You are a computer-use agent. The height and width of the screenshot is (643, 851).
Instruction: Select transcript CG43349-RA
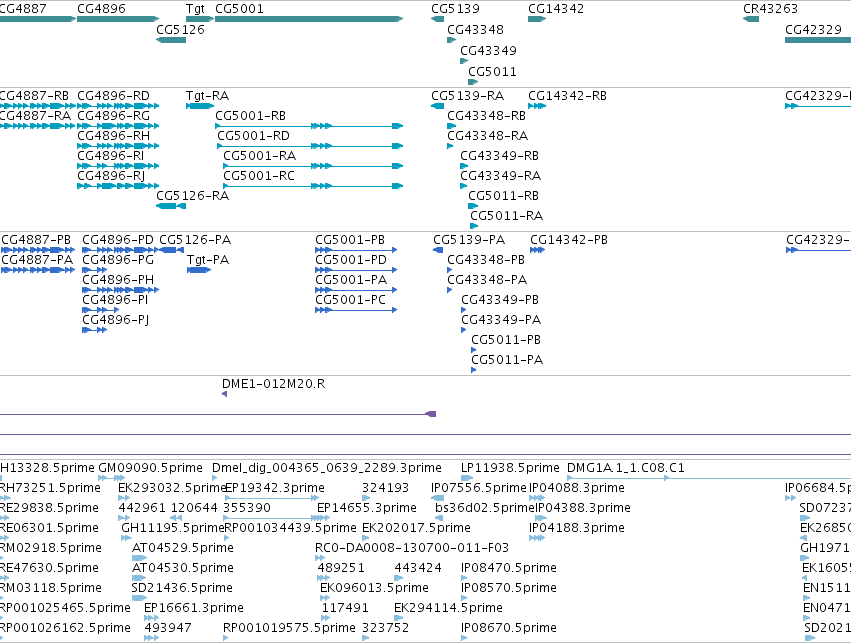coord(501,176)
